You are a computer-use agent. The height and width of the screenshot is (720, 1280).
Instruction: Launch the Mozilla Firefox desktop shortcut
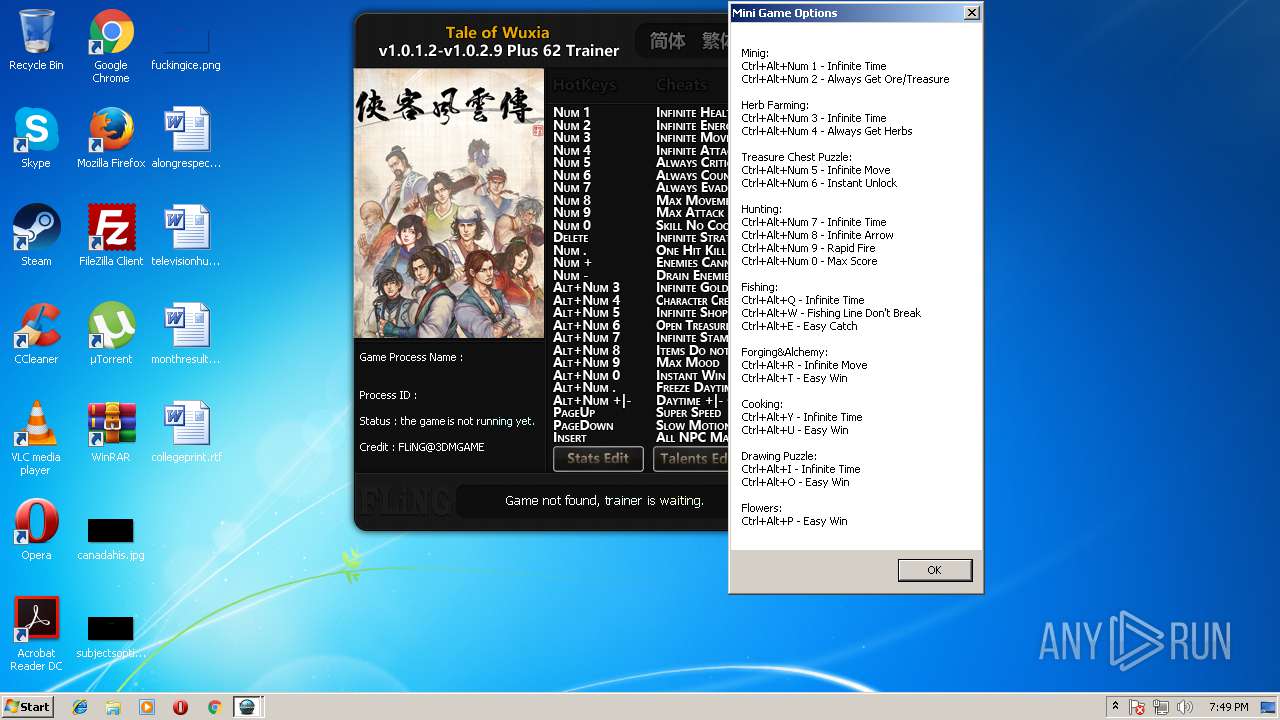click(x=111, y=138)
